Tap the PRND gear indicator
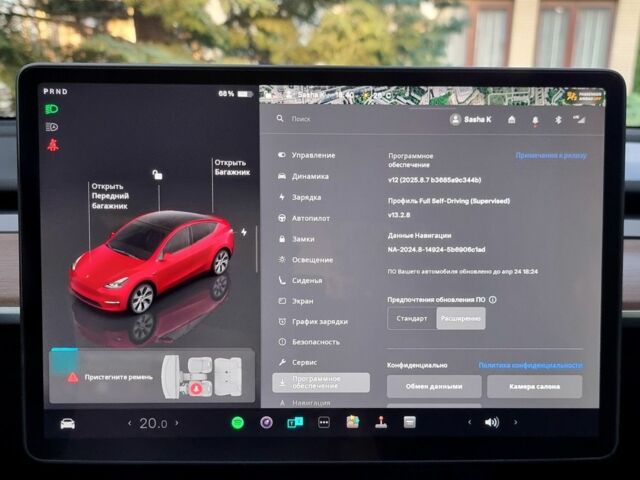This screenshot has width=640, height=480. point(56,92)
